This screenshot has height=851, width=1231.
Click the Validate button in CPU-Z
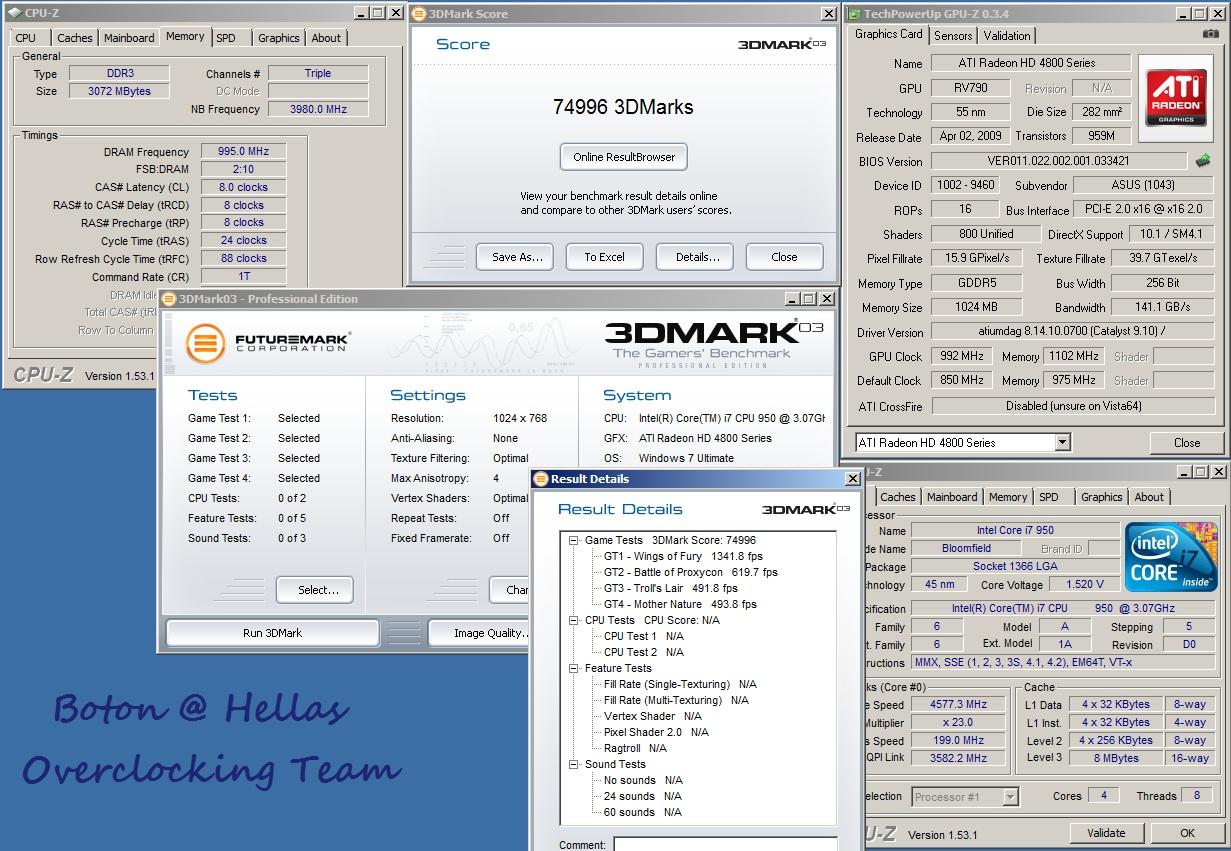pos(1105,833)
